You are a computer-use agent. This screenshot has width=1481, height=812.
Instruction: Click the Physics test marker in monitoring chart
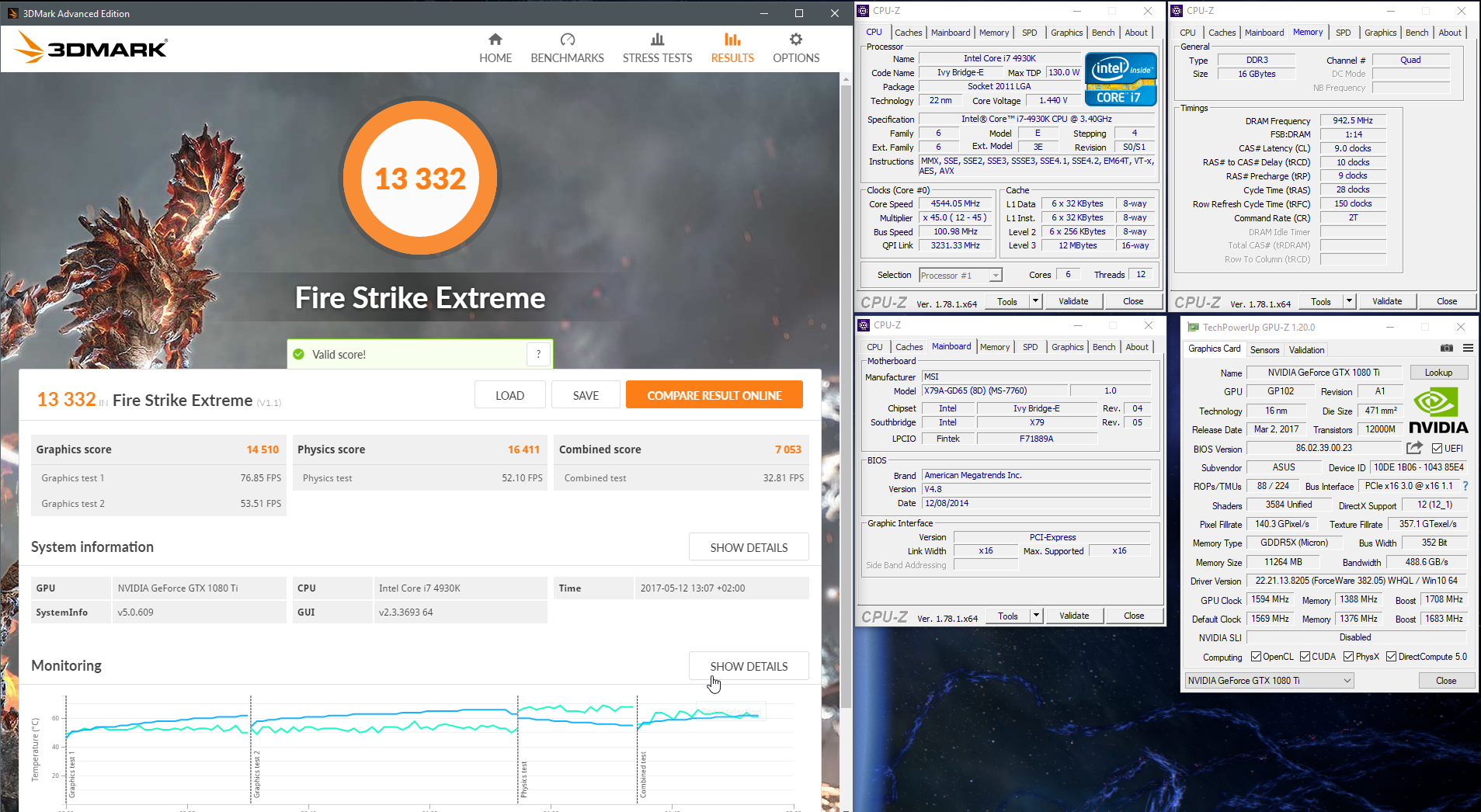click(x=524, y=779)
